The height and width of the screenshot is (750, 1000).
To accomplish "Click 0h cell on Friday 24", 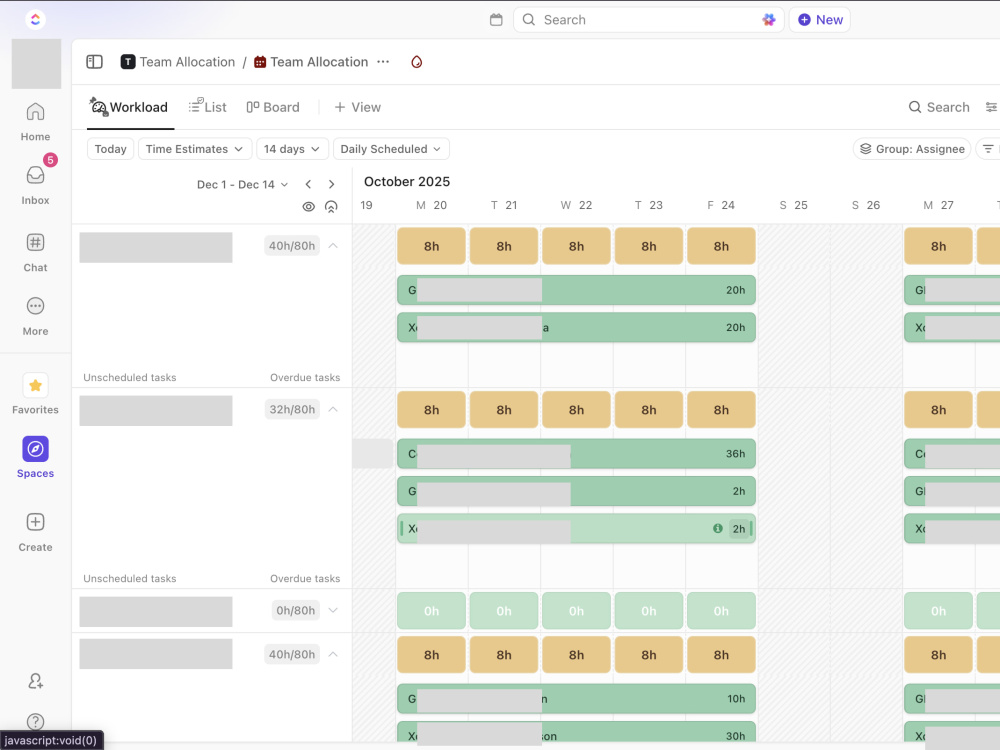I will click(x=721, y=611).
